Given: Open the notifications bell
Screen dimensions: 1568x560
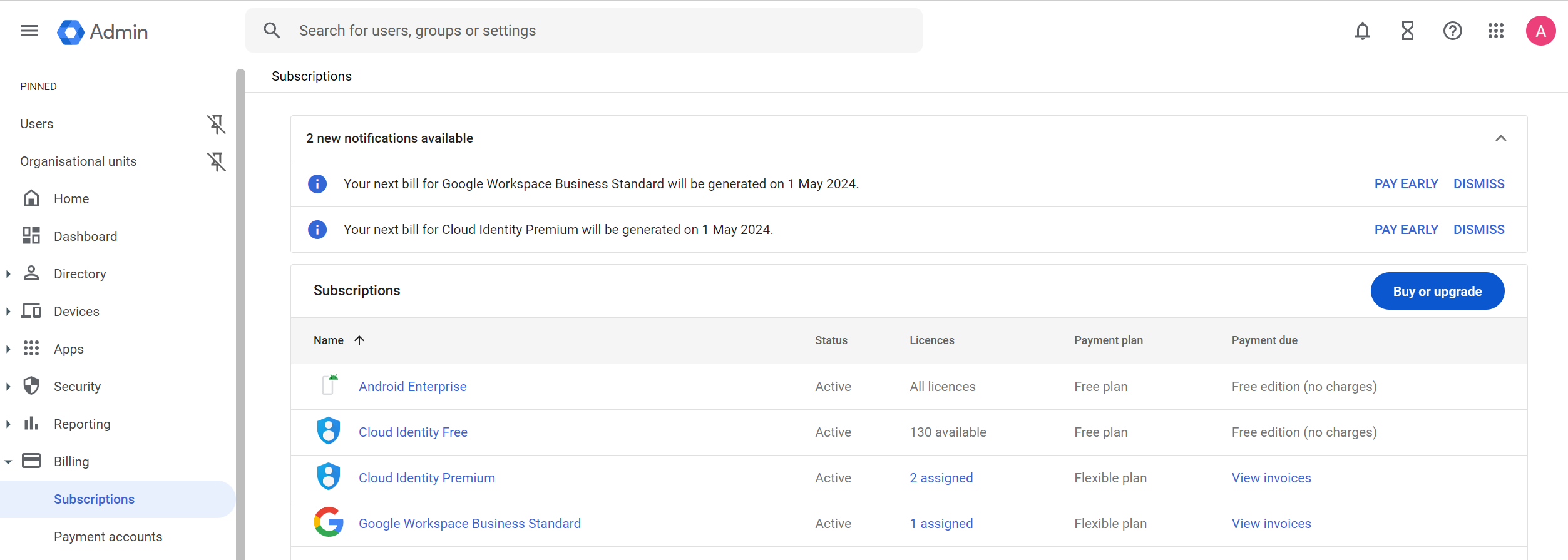Looking at the screenshot, I should [x=1362, y=31].
